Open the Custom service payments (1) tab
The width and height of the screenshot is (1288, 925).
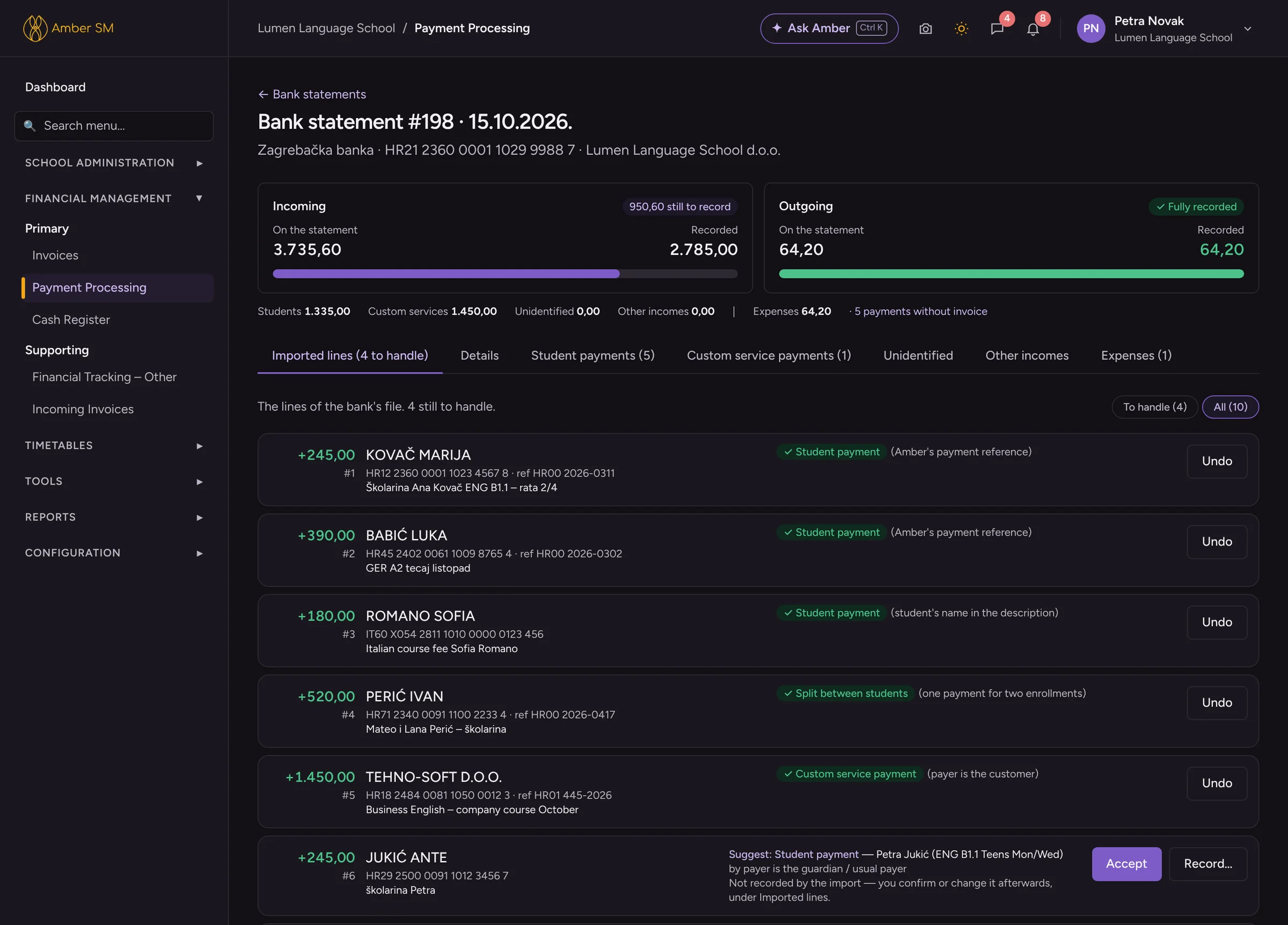click(769, 355)
